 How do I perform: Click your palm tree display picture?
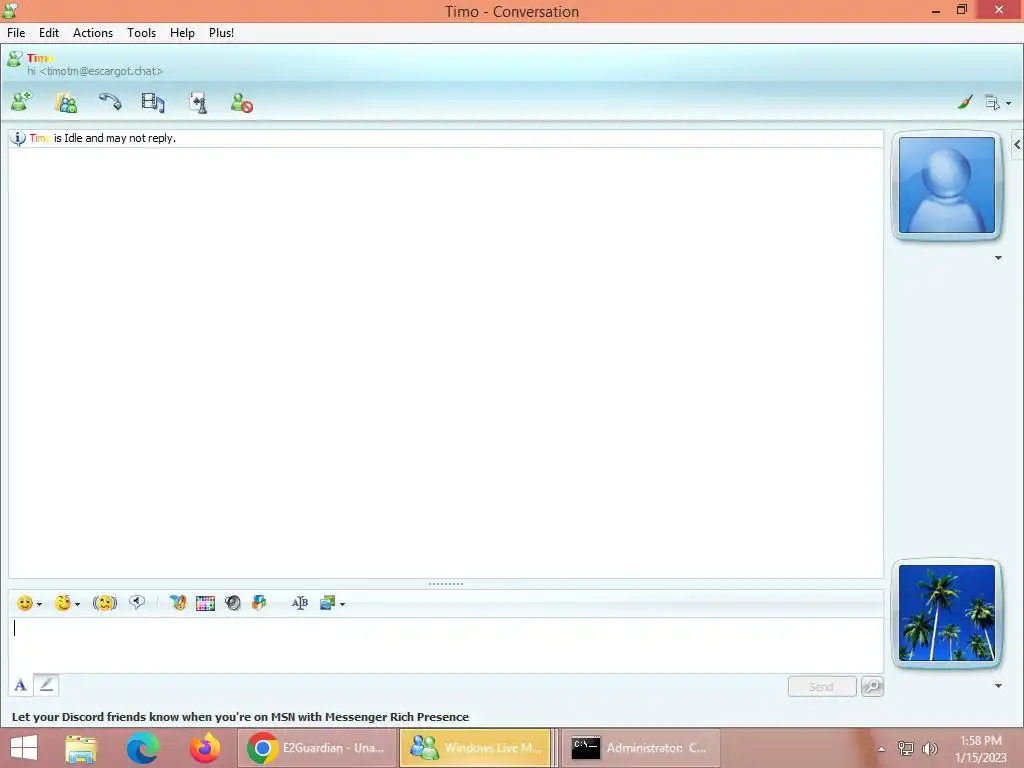(947, 614)
